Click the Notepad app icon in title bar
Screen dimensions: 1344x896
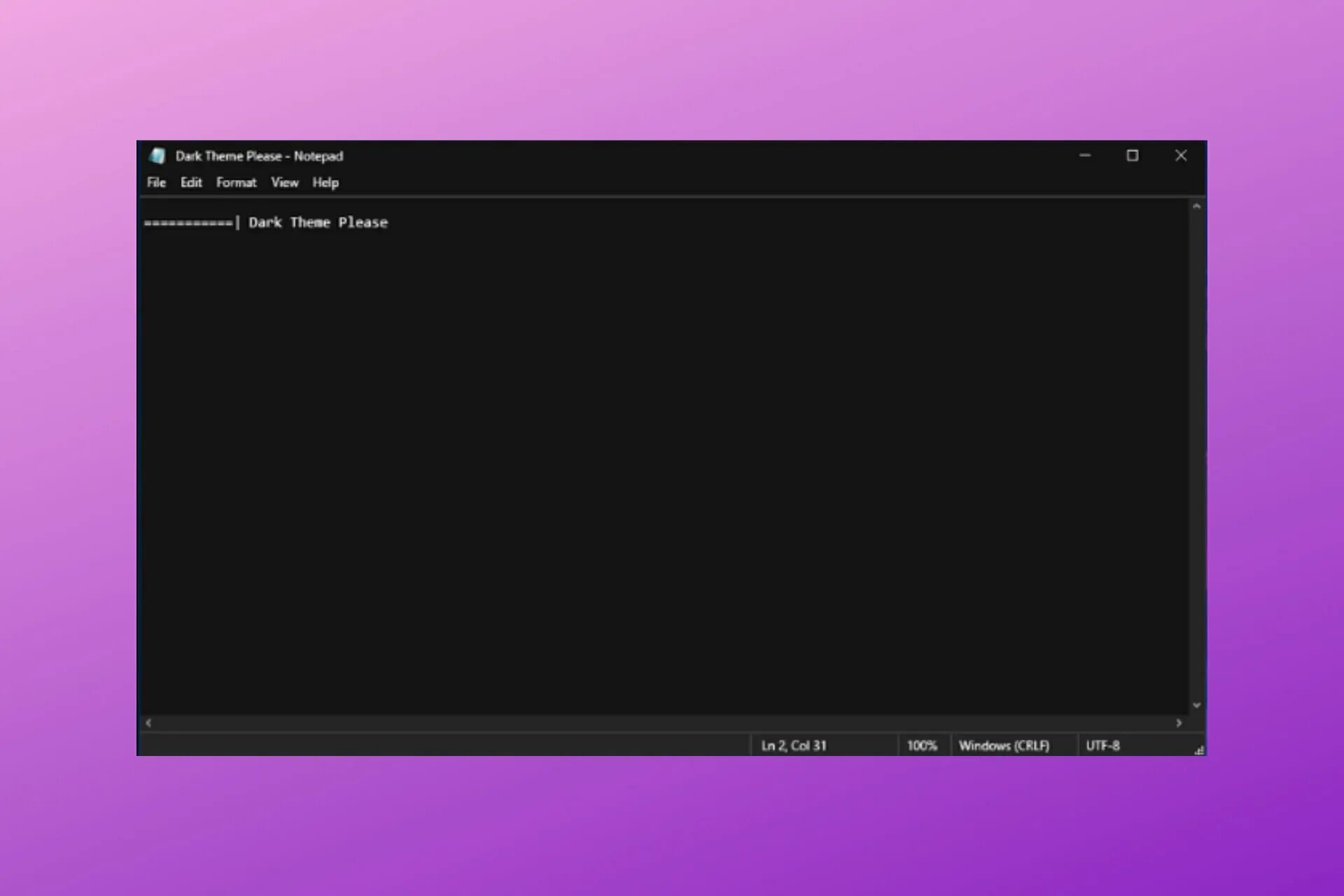157,155
